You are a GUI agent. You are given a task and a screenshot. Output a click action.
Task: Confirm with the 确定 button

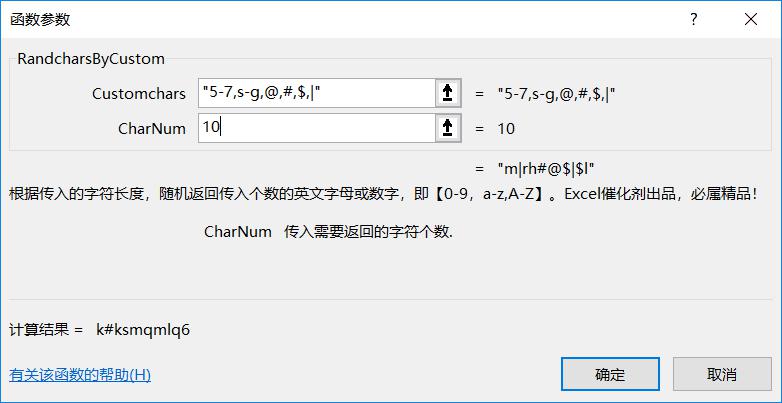tap(610, 374)
